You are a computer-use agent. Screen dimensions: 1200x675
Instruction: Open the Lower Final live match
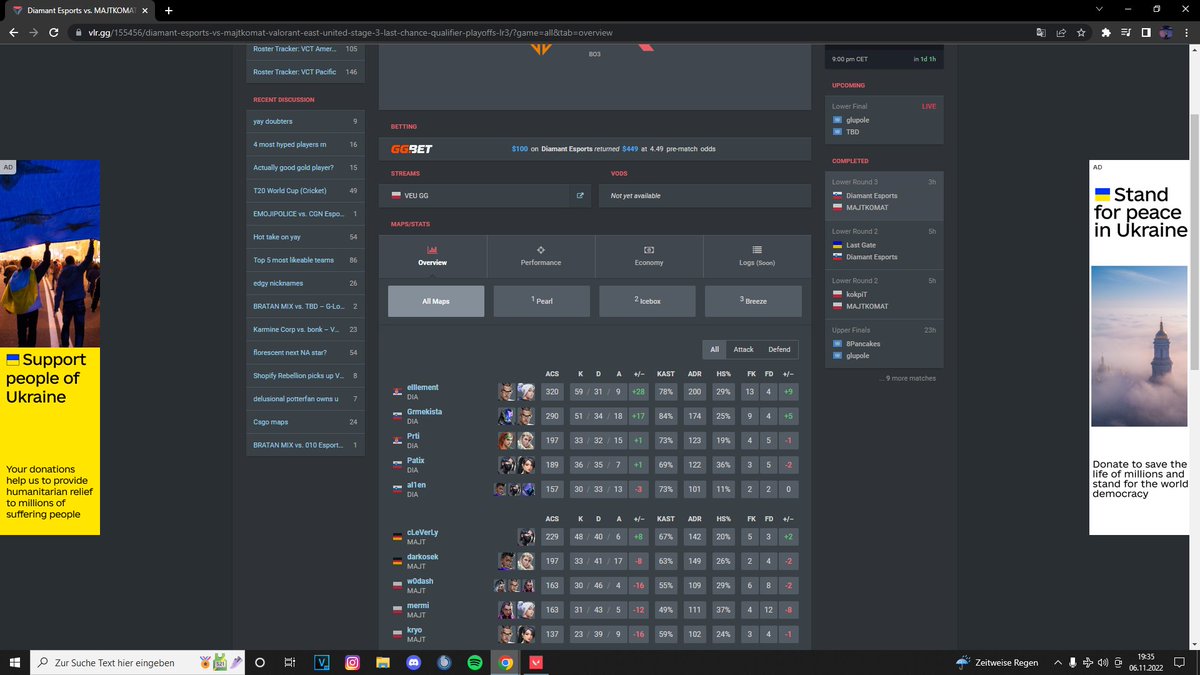click(884, 118)
